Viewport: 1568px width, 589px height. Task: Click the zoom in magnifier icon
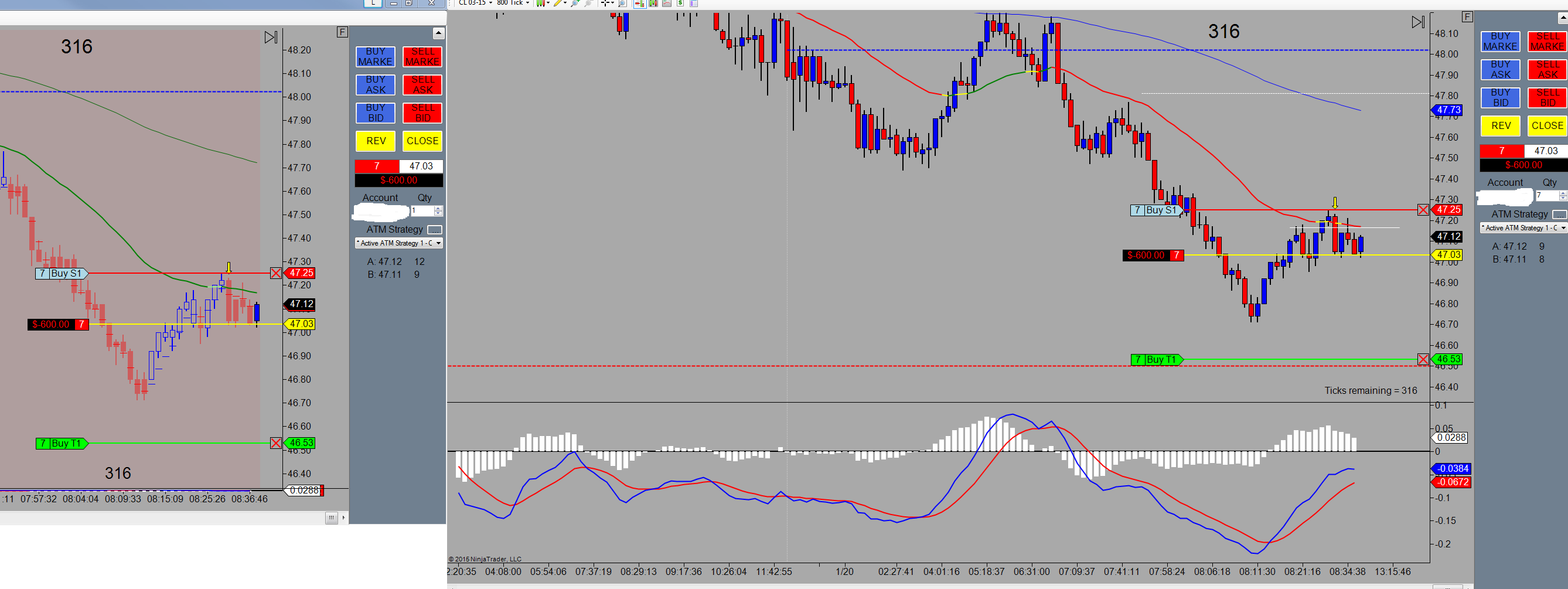coord(575,3)
